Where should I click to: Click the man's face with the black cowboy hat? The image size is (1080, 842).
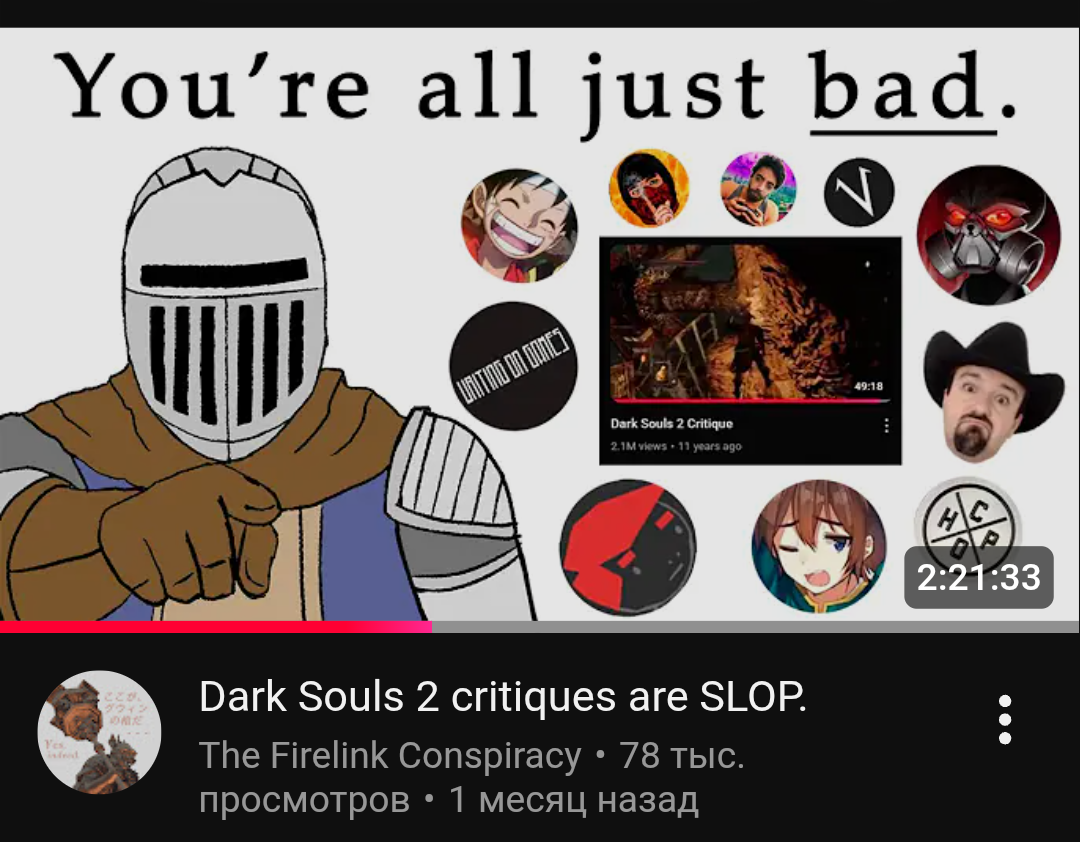(x=993, y=391)
